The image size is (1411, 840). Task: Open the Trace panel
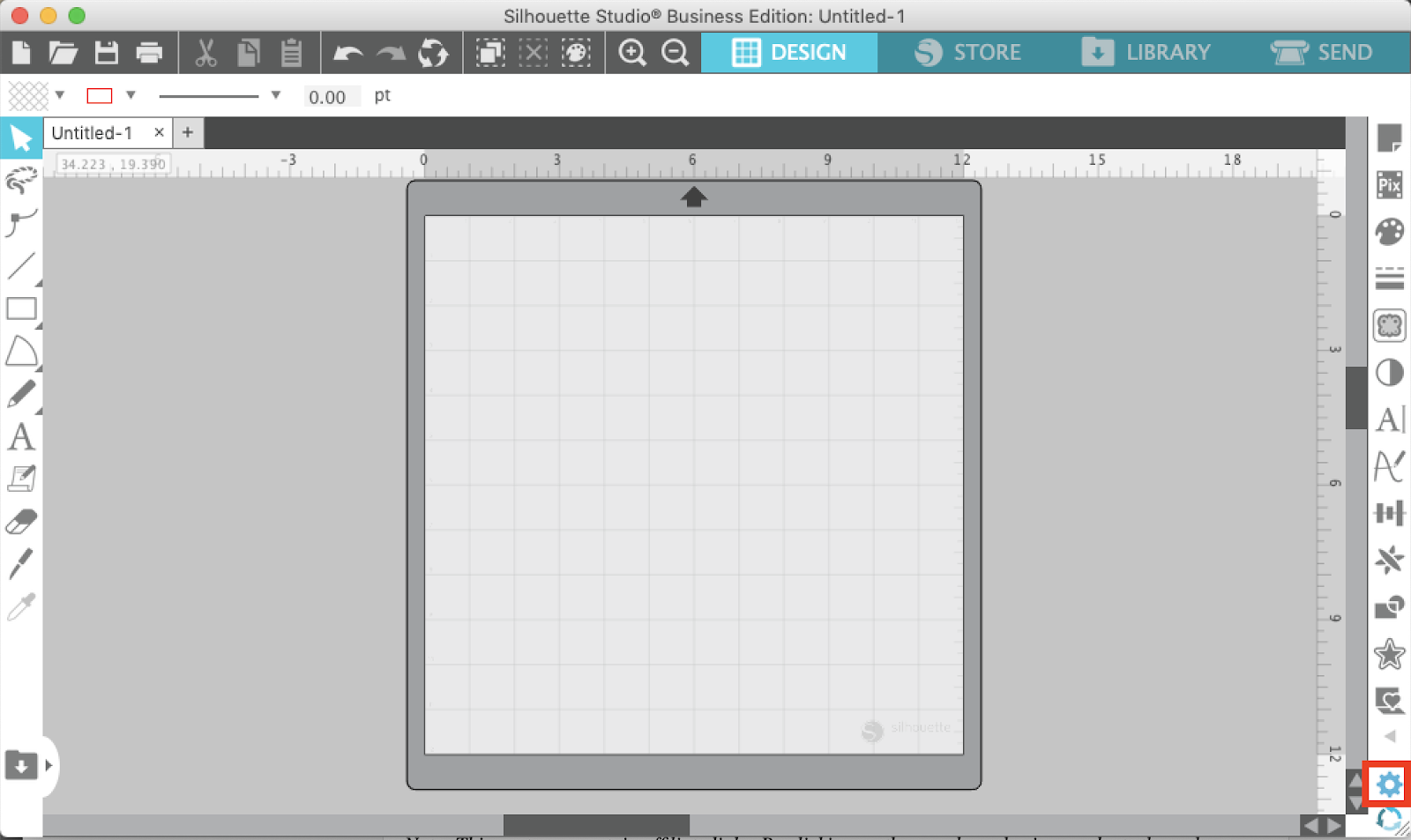point(1388,325)
